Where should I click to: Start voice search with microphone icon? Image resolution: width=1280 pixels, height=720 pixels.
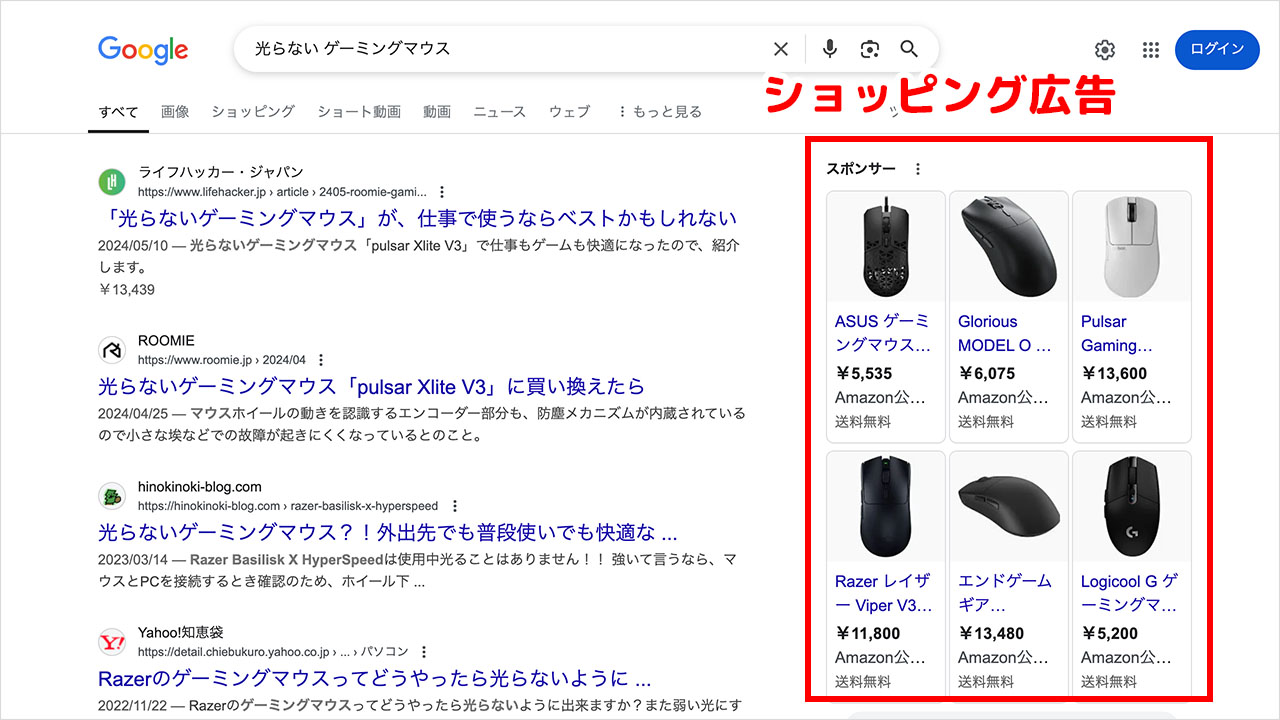(829, 49)
